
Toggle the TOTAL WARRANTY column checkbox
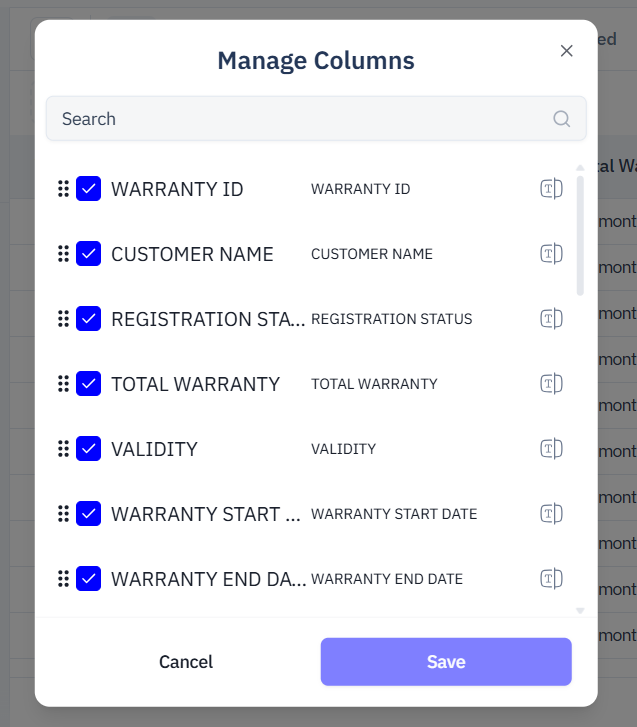tap(89, 383)
